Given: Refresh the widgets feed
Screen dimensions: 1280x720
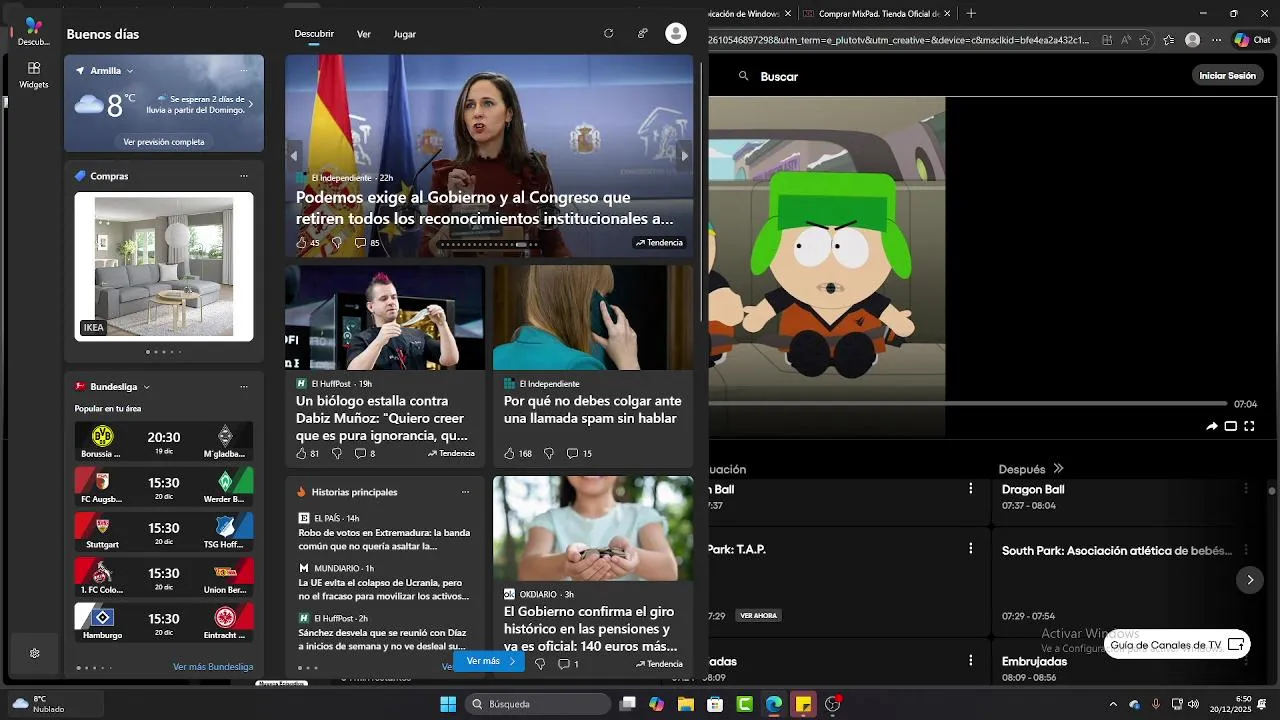Looking at the screenshot, I should coord(608,33).
